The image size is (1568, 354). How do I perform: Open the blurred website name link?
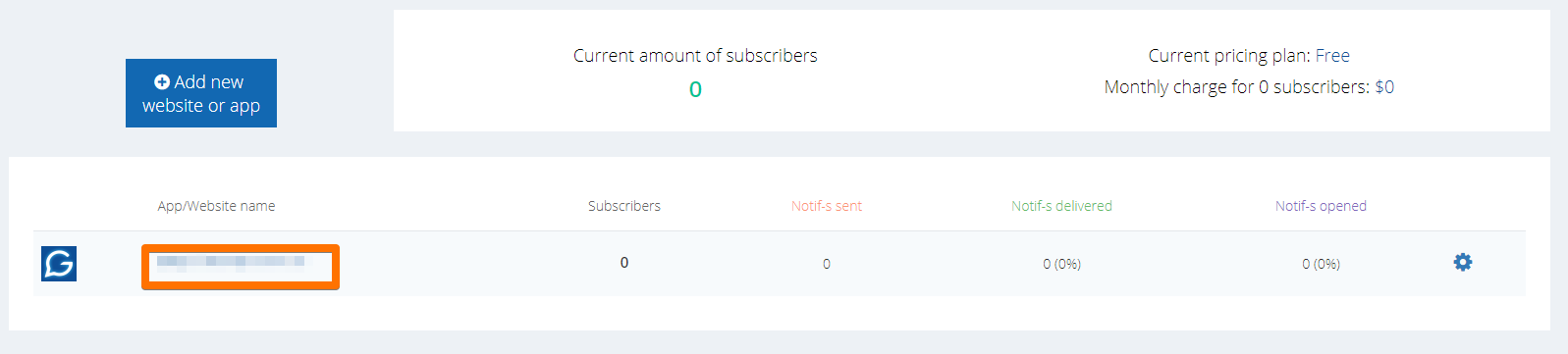click(x=231, y=262)
